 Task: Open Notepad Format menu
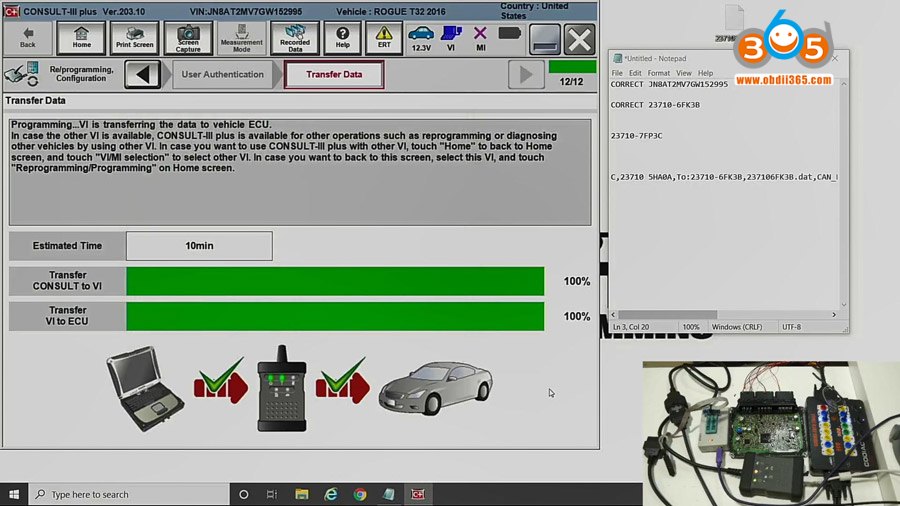click(658, 73)
